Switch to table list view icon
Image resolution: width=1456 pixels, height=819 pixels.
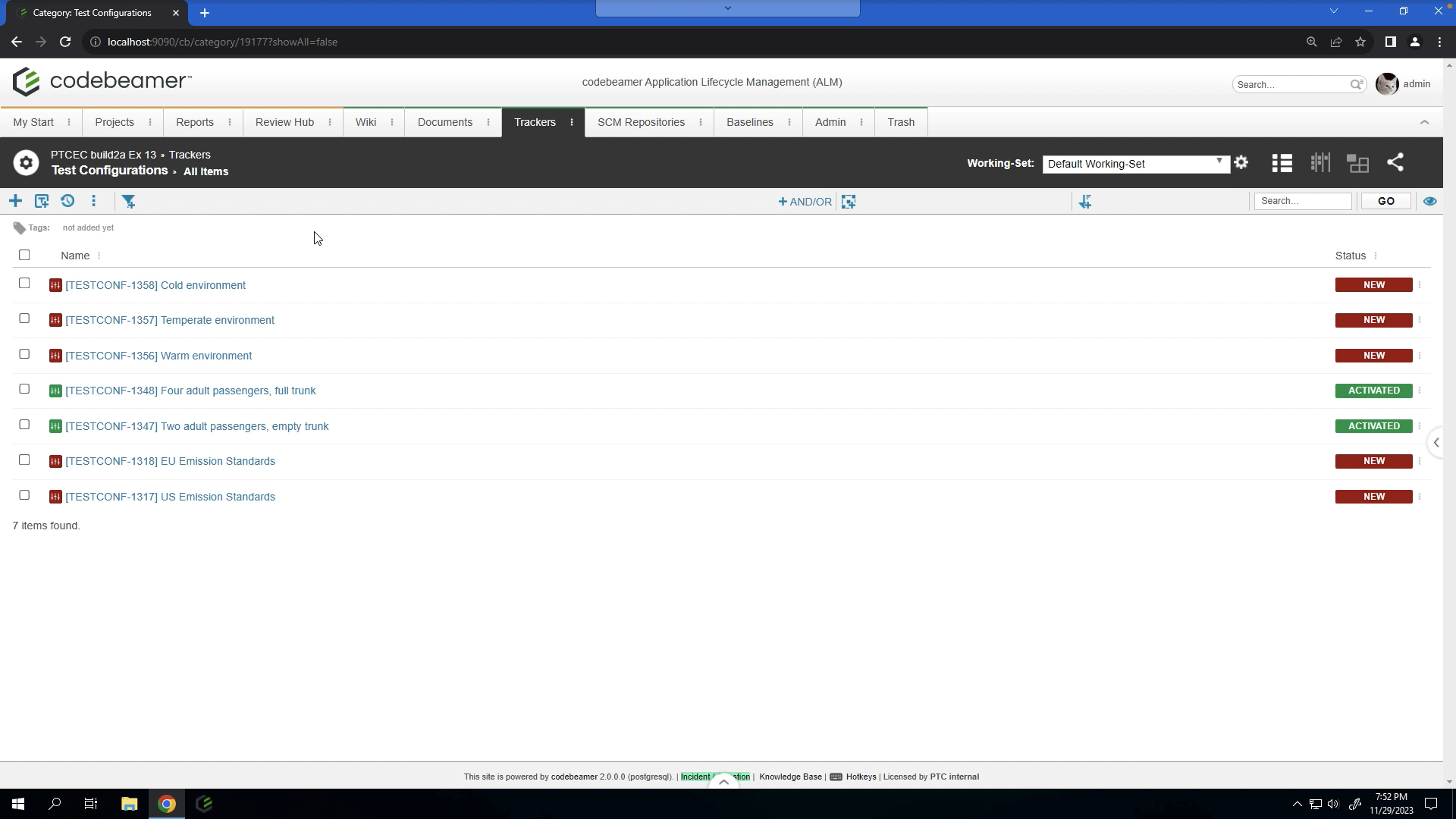pyautogui.click(x=1282, y=163)
